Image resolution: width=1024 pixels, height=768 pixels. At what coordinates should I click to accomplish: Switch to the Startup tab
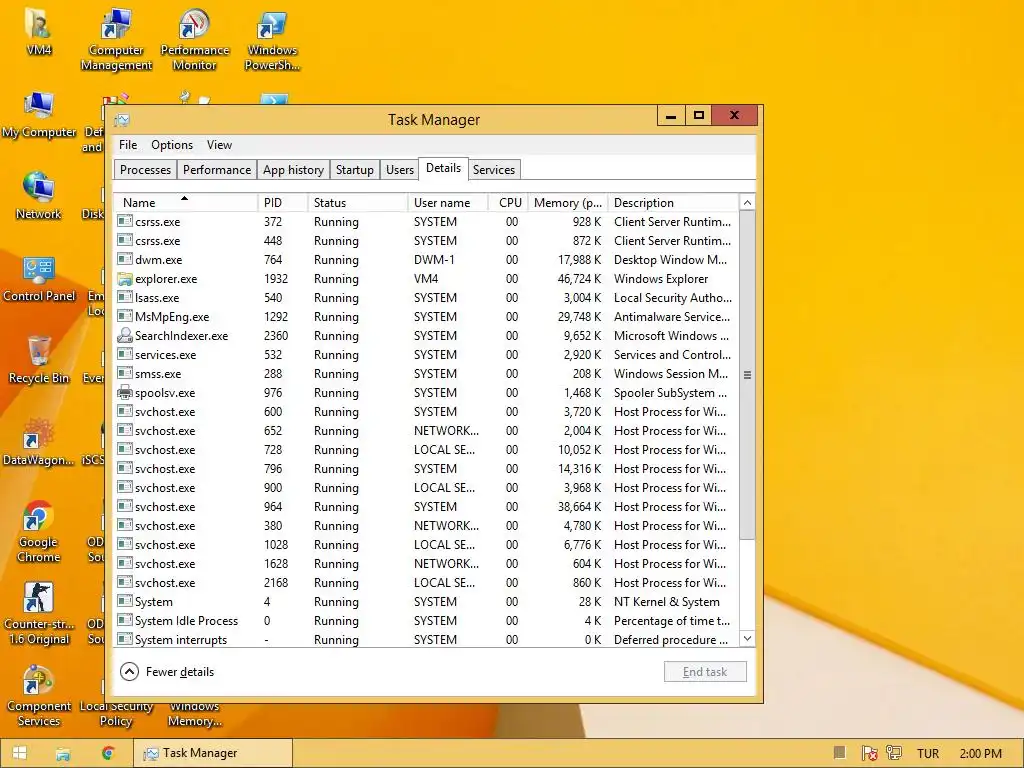click(355, 170)
